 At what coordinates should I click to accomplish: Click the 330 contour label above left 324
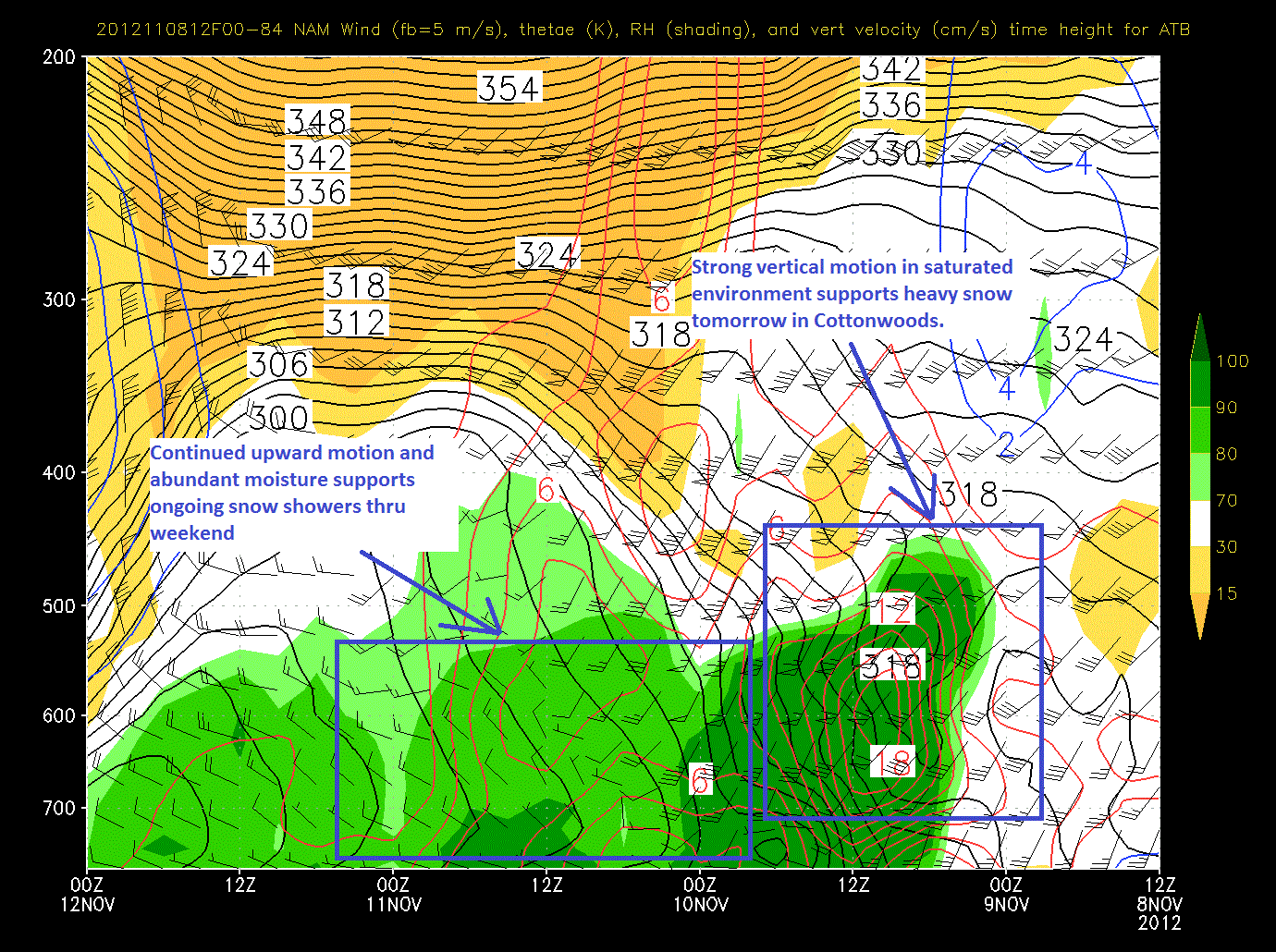point(278,226)
